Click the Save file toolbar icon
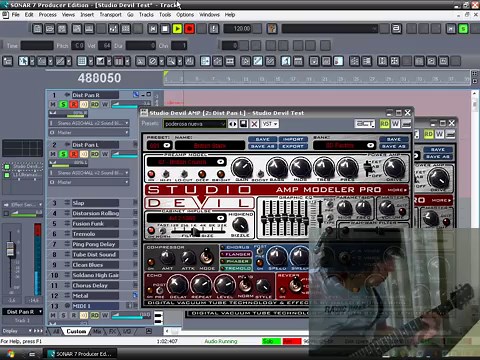 (x=62, y=29)
